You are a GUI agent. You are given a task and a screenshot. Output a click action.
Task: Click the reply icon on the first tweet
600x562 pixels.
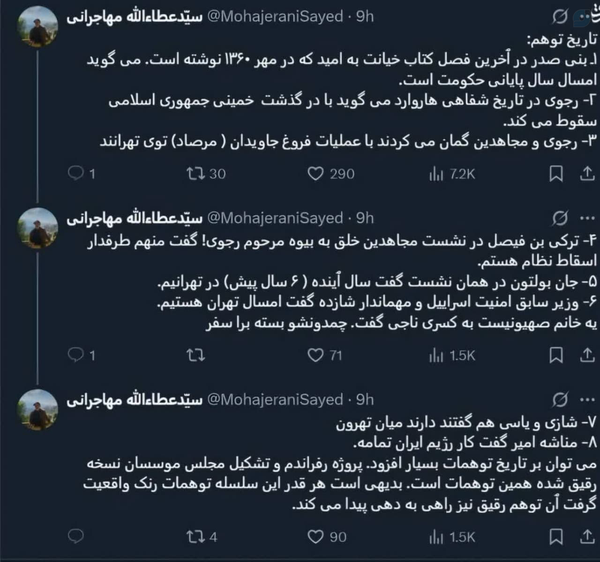tap(75, 174)
